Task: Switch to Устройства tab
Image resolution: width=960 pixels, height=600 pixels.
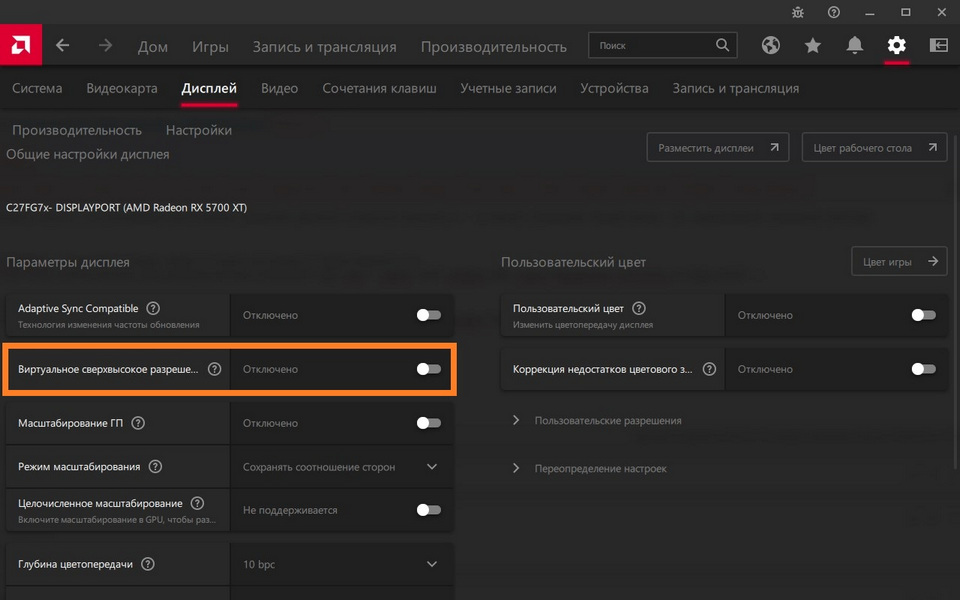Action: coord(614,88)
